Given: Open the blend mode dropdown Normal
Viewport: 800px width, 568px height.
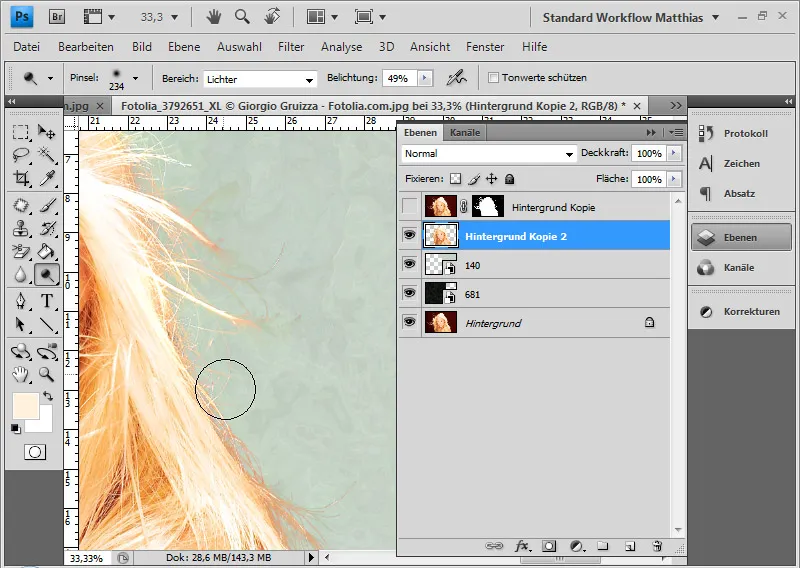Looking at the screenshot, I should 489,154.
